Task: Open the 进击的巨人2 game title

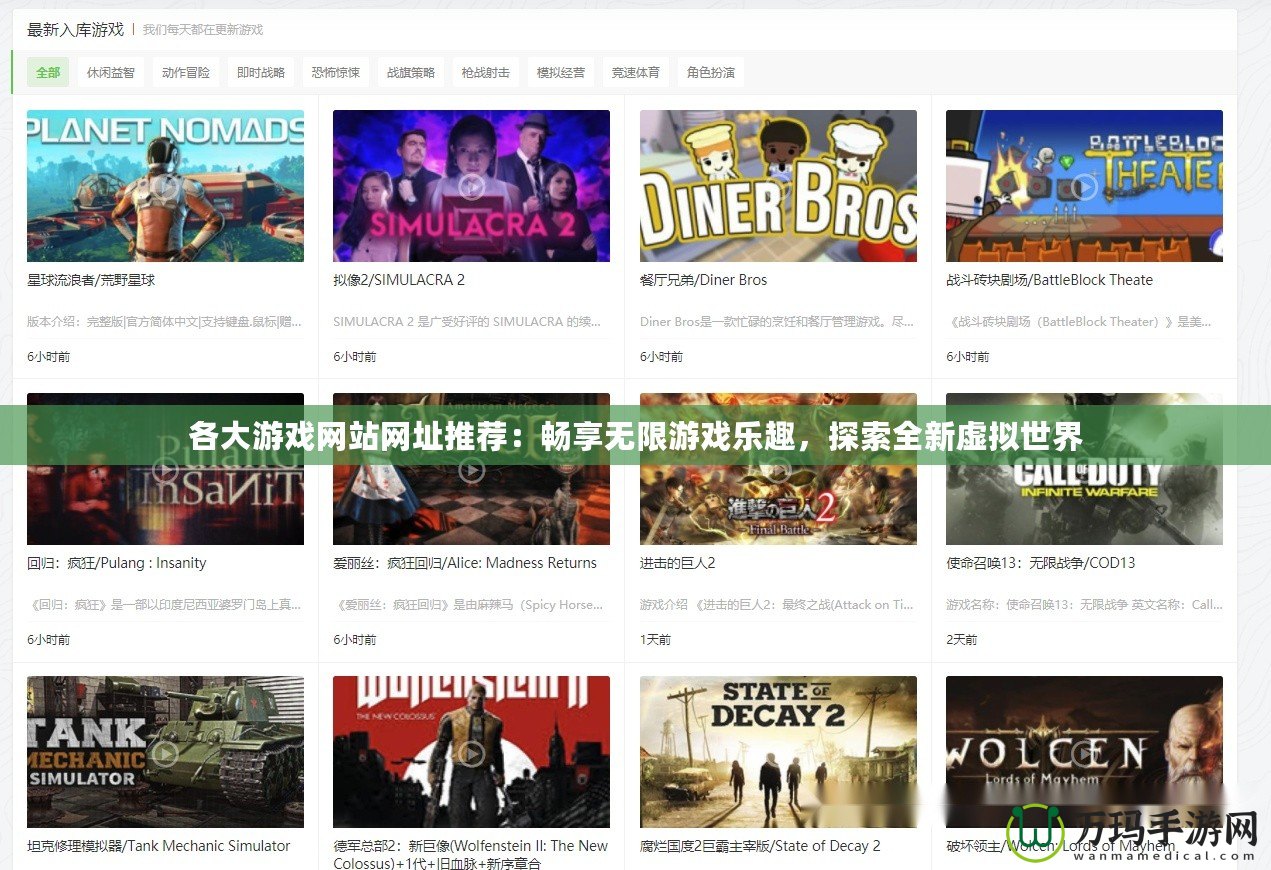Action: tap(678, 563)
